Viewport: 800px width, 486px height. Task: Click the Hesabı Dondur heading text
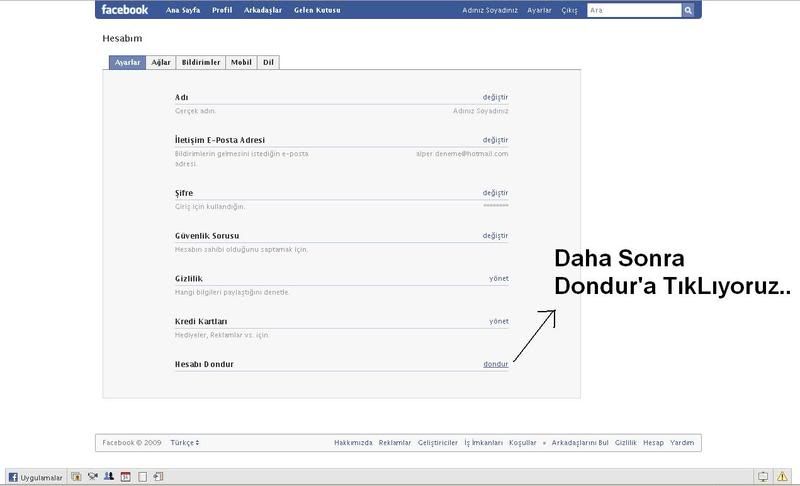pos(204,364)
